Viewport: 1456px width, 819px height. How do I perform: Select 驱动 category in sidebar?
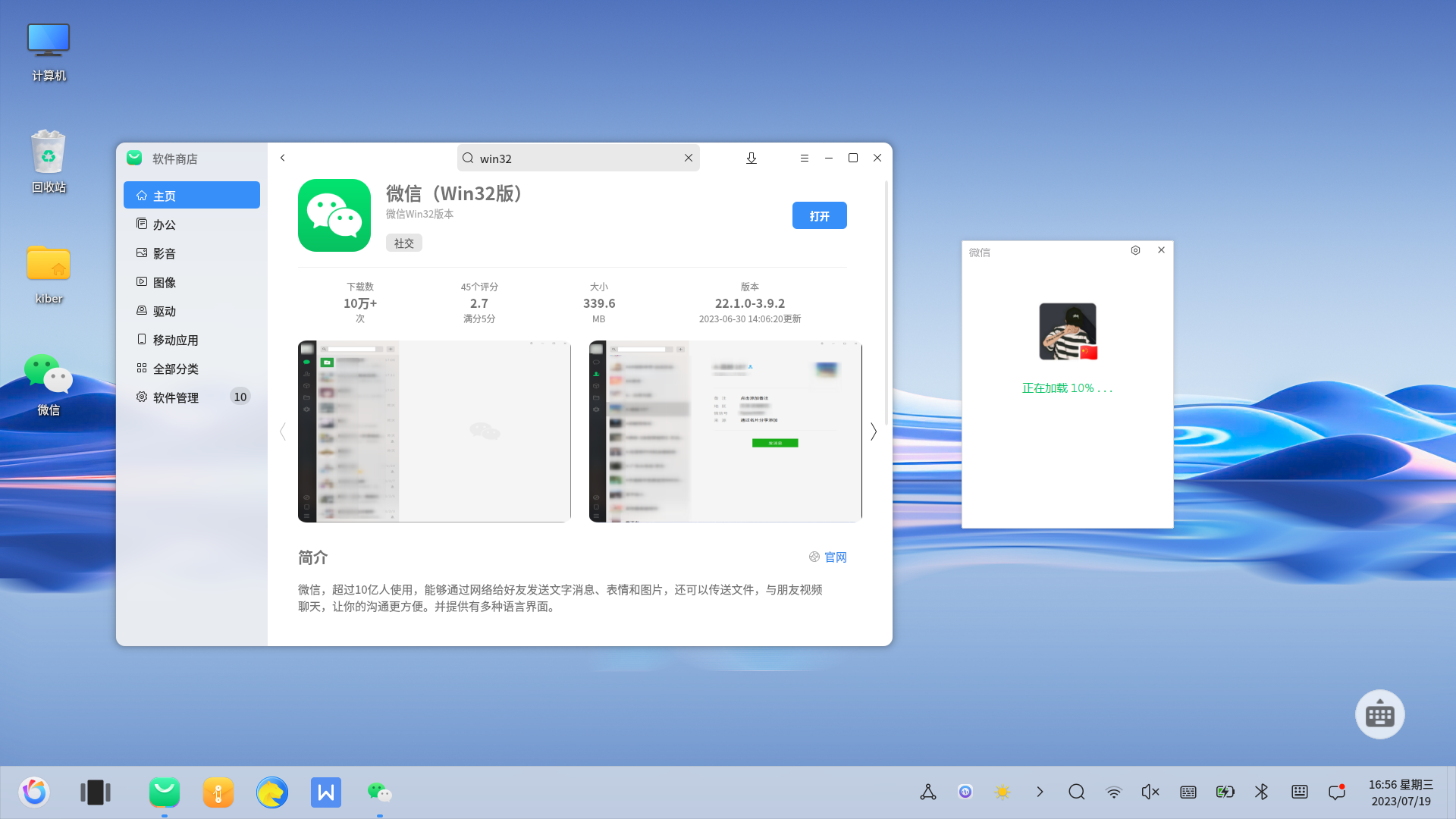pos(192,310)
